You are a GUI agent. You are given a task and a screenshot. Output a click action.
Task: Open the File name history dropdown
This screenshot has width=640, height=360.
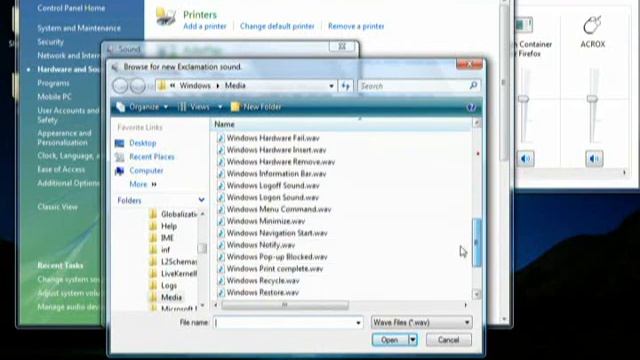358,322
